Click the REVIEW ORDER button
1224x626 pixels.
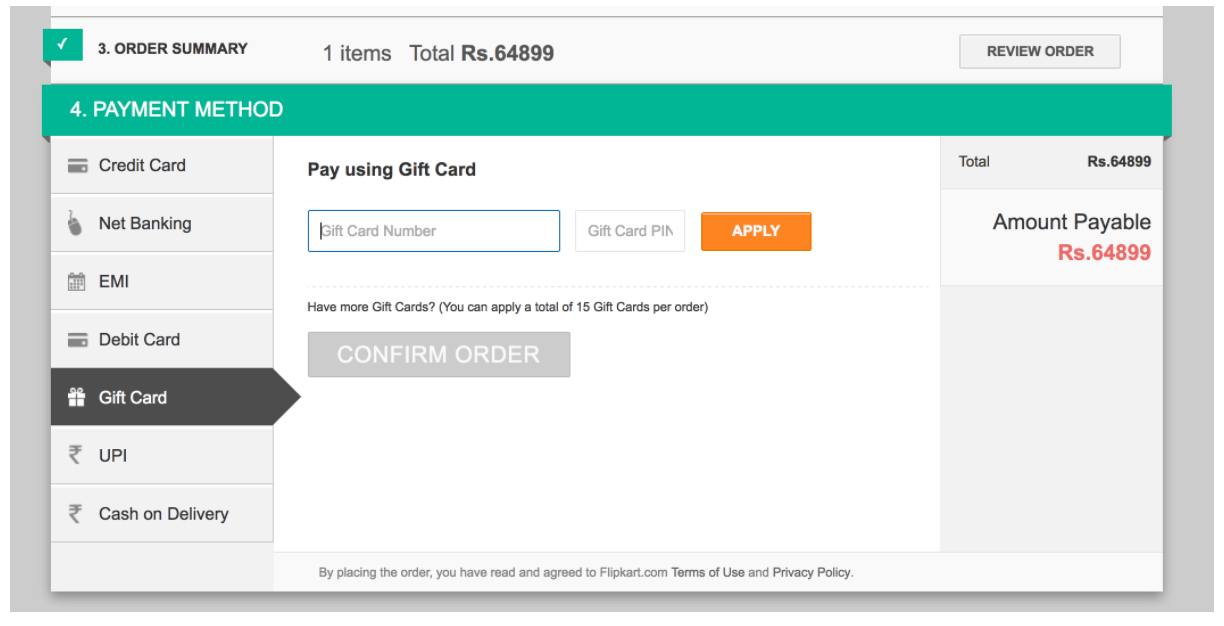[x=1039, y=51]
